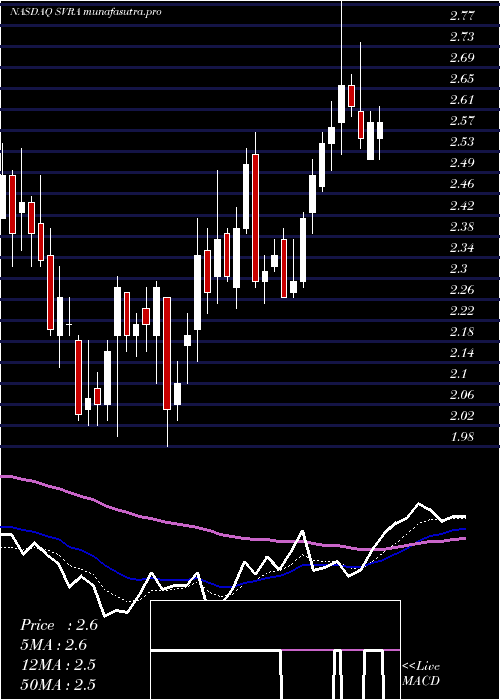Screen dimensions: 500x700
Task: Click the 2.22 price axis label
Action: coord(462,311)
